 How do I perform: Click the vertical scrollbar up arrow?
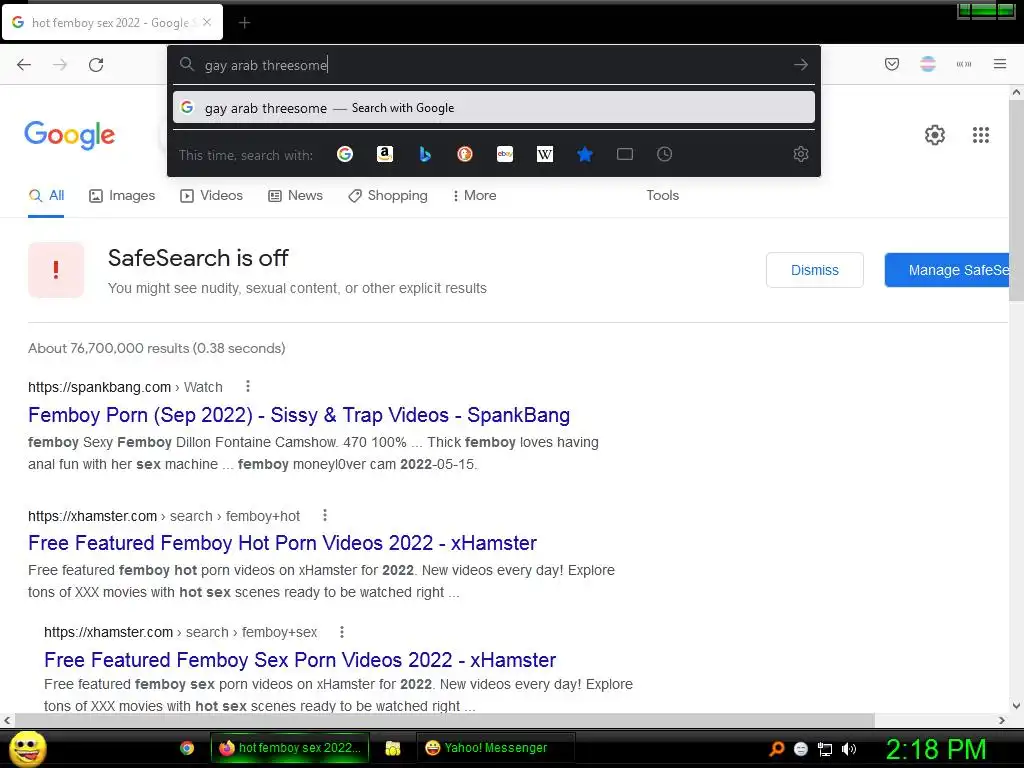[1016, 92]
